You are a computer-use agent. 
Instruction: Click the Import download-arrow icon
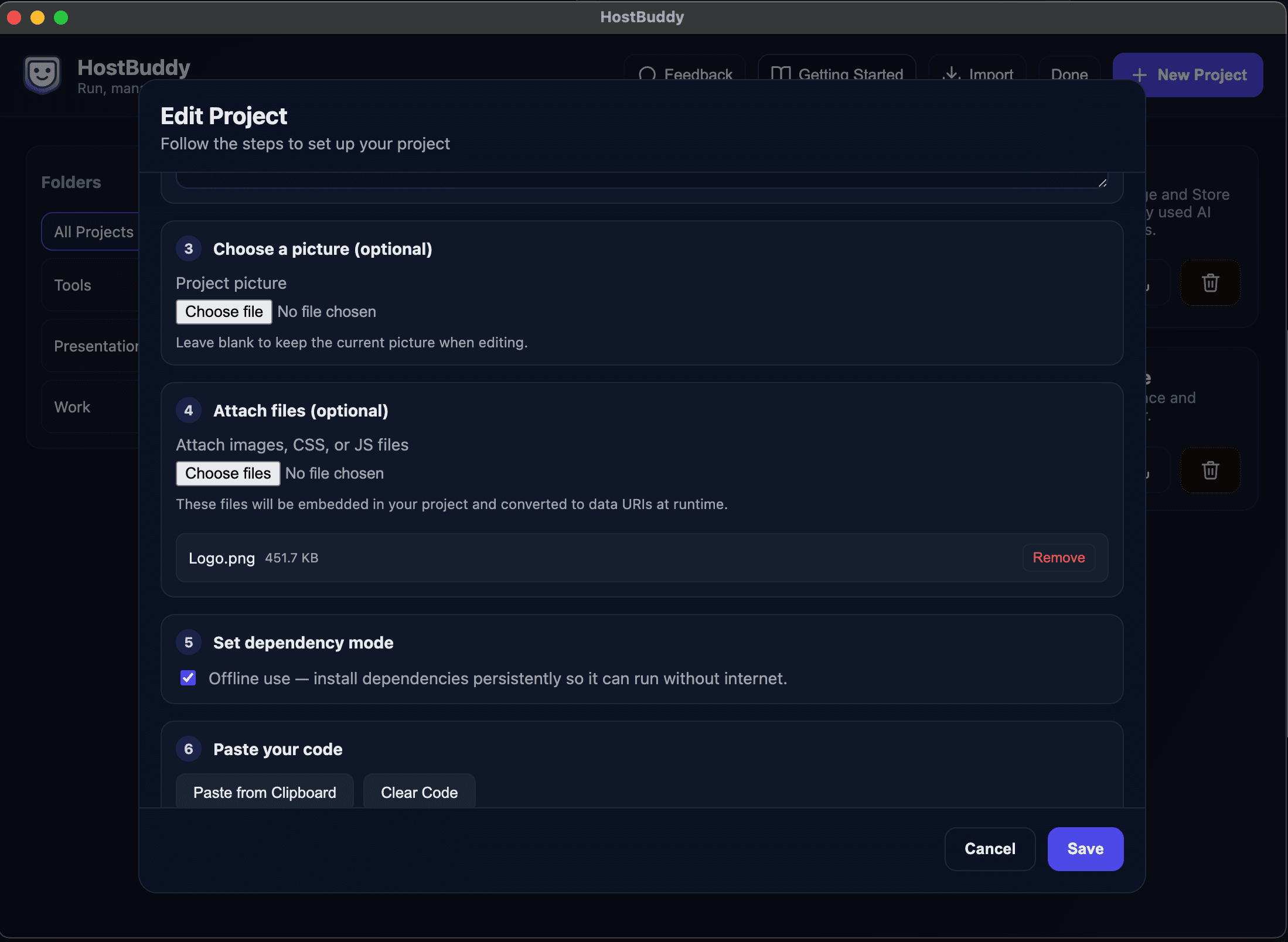coord(950,74)
